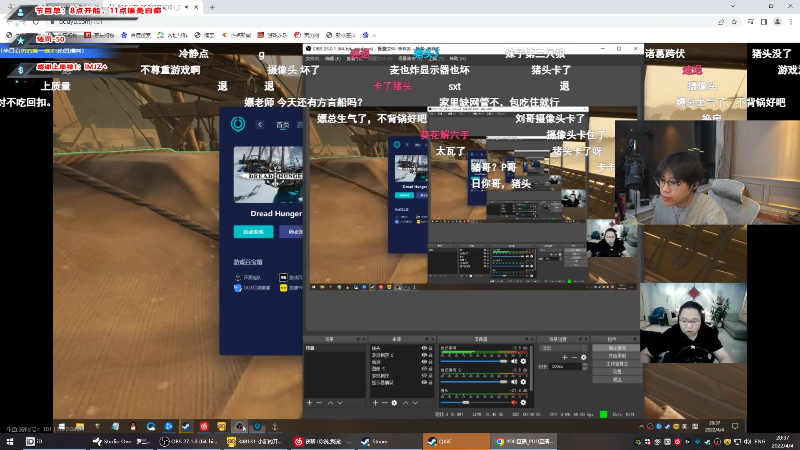
Task: Adjust second mixer channel volume slider
Action: click(x=475, y=382)
